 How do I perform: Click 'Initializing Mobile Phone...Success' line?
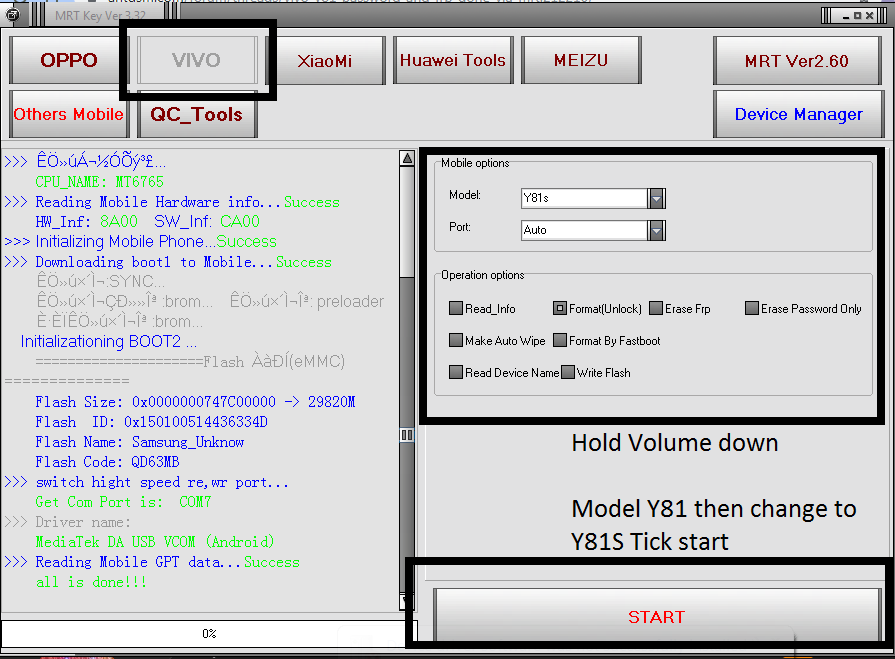[x=140, y=242]
